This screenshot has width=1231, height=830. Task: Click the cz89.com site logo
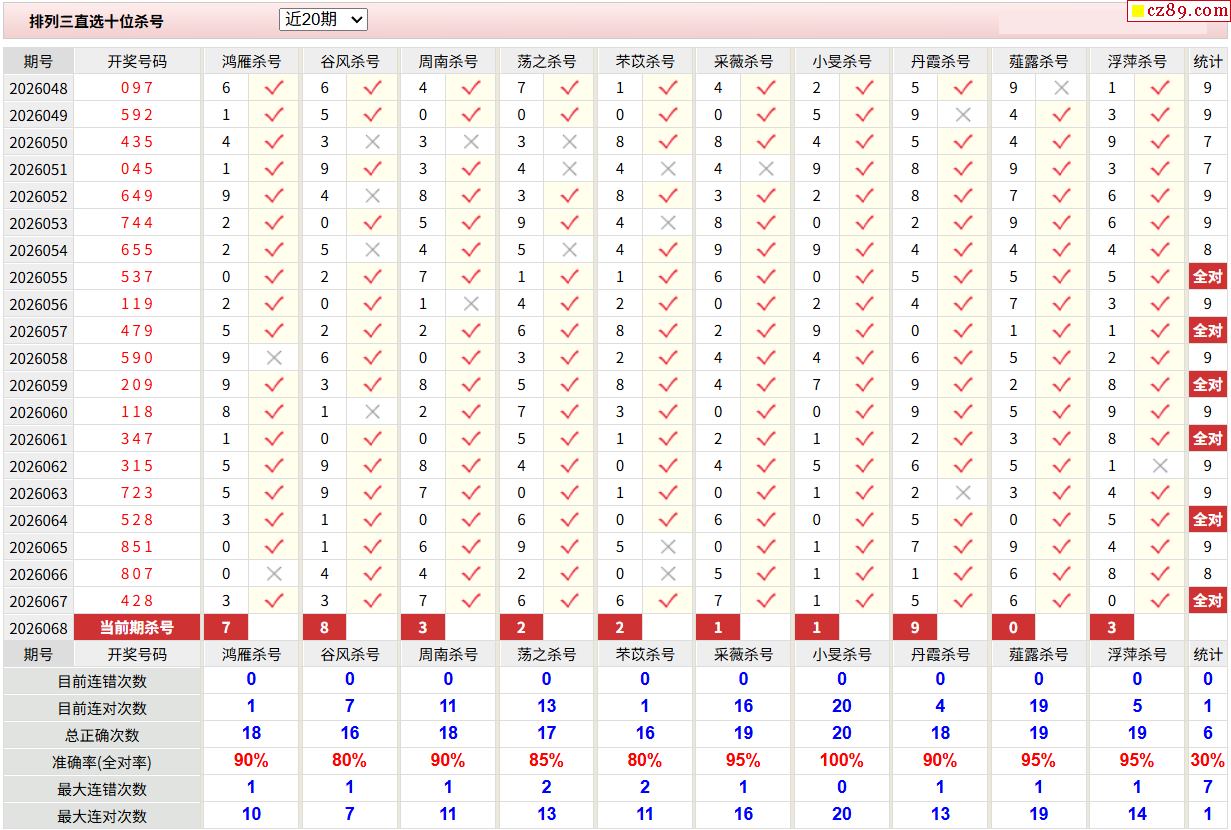coord(1179,11)
